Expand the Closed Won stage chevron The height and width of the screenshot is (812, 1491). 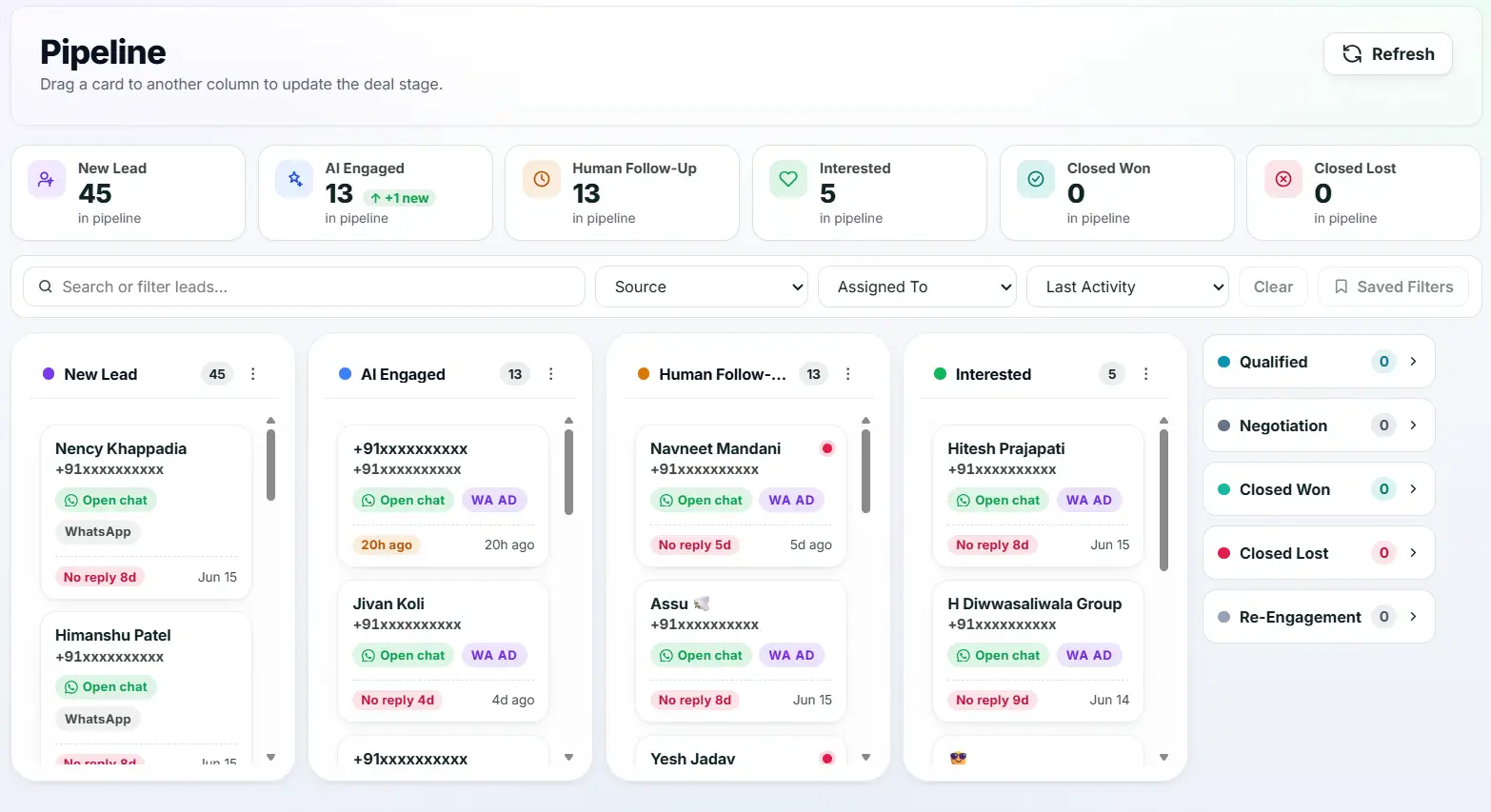click(1413, 489)
